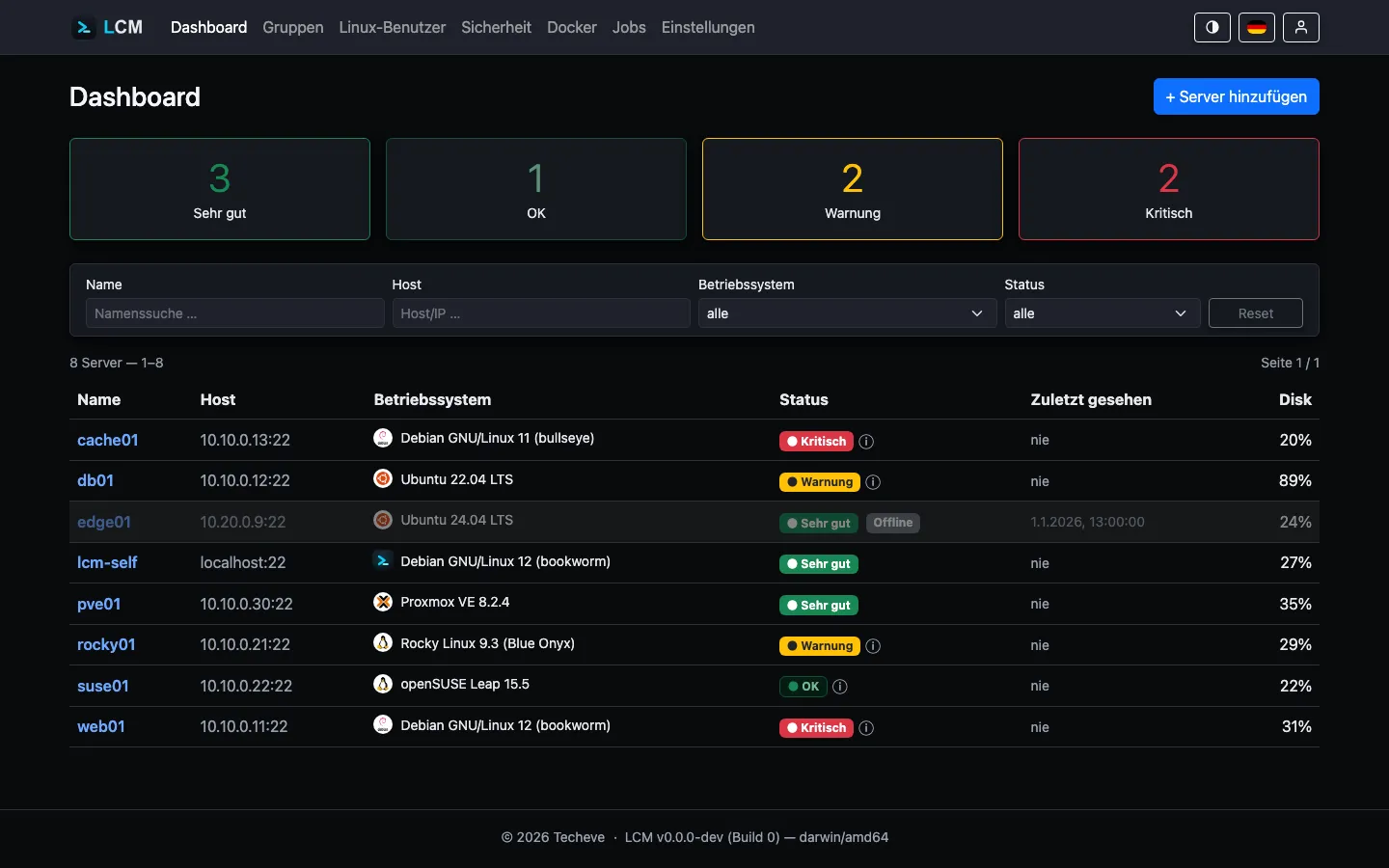
Task: Open the Status filter dropdown
Action: [x=1103, y=313]
